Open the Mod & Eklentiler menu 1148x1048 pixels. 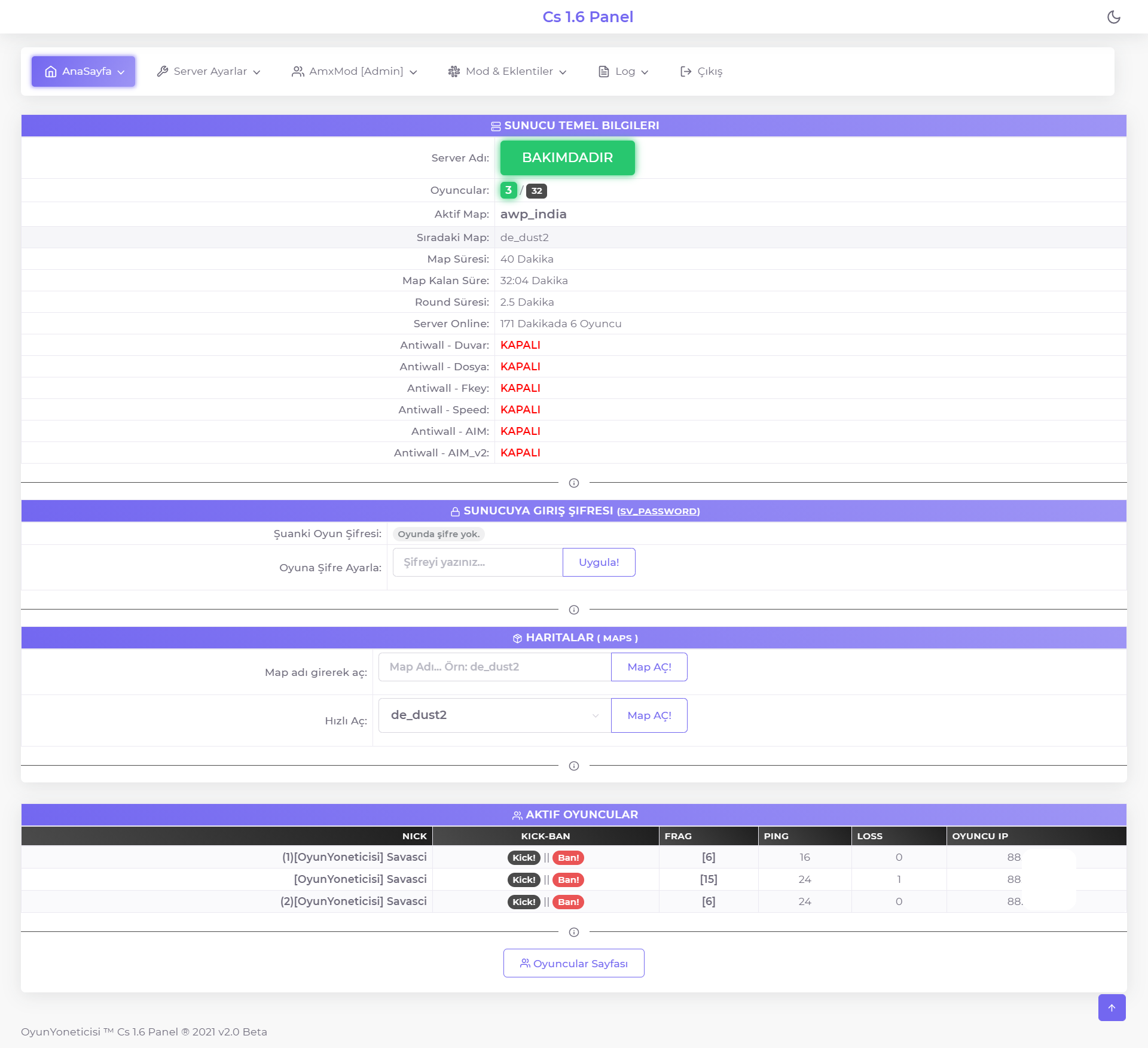pyautogui.click(x=508, y=72)
